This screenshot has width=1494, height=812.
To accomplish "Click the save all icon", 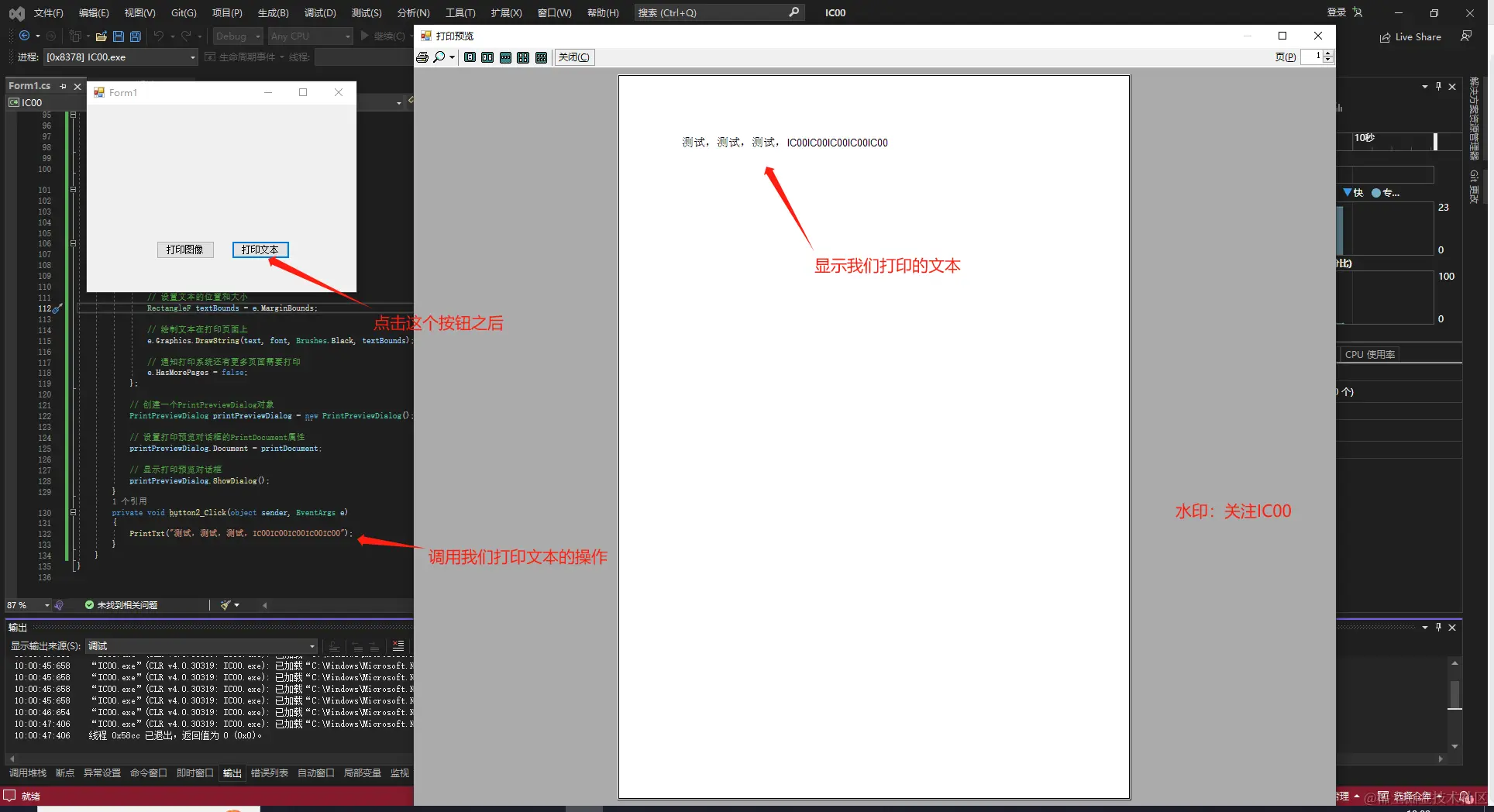I will [136, 36].
